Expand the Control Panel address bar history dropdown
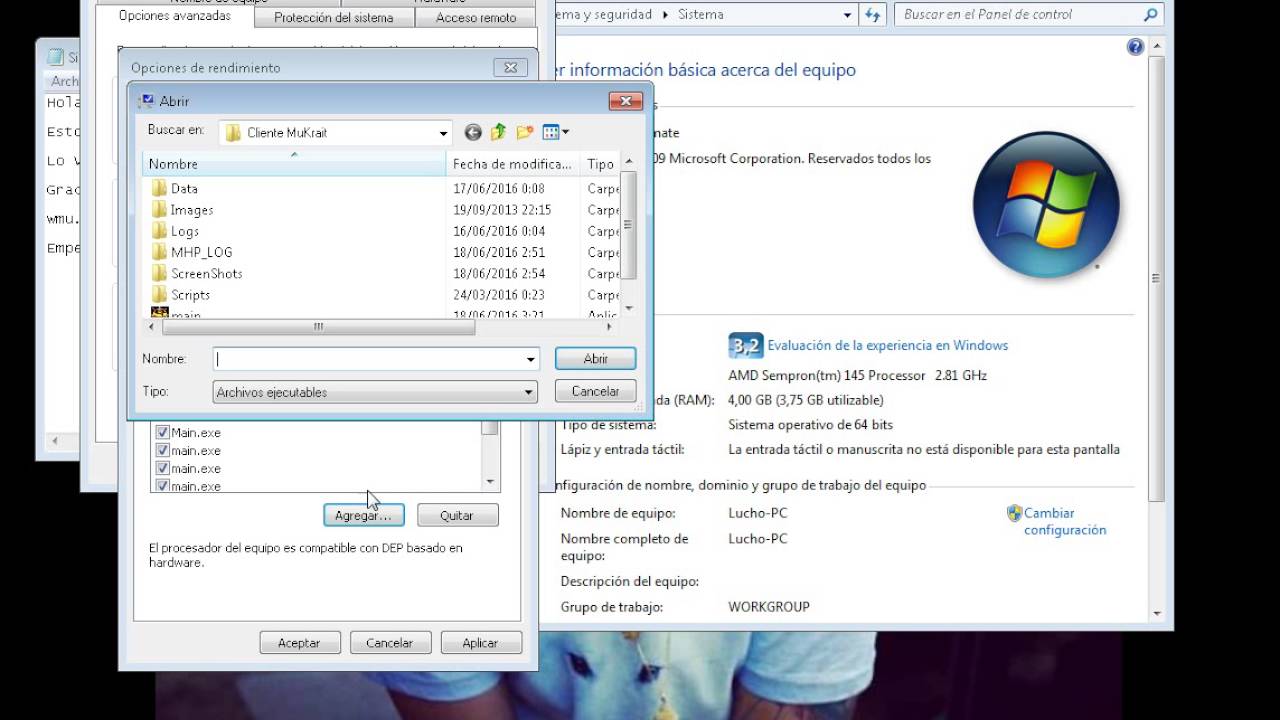The height and width of the screenshot is (720, 1280). click(x=847, y=15)
